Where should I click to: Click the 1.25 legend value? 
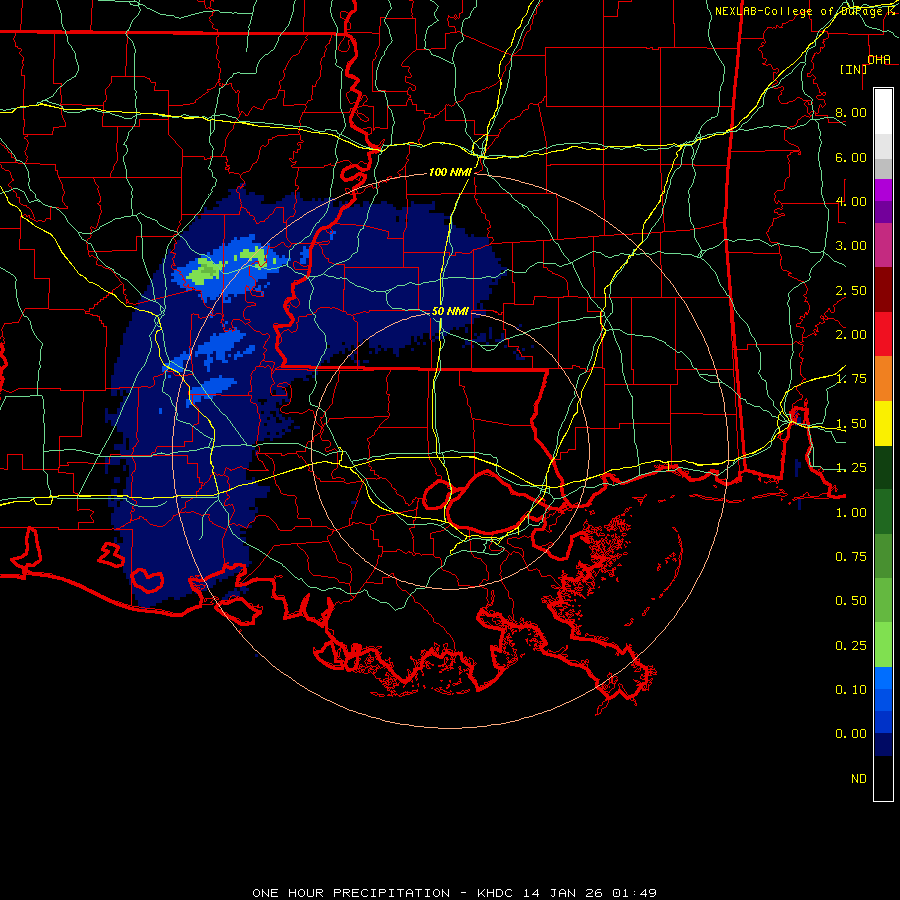(851, 468)
